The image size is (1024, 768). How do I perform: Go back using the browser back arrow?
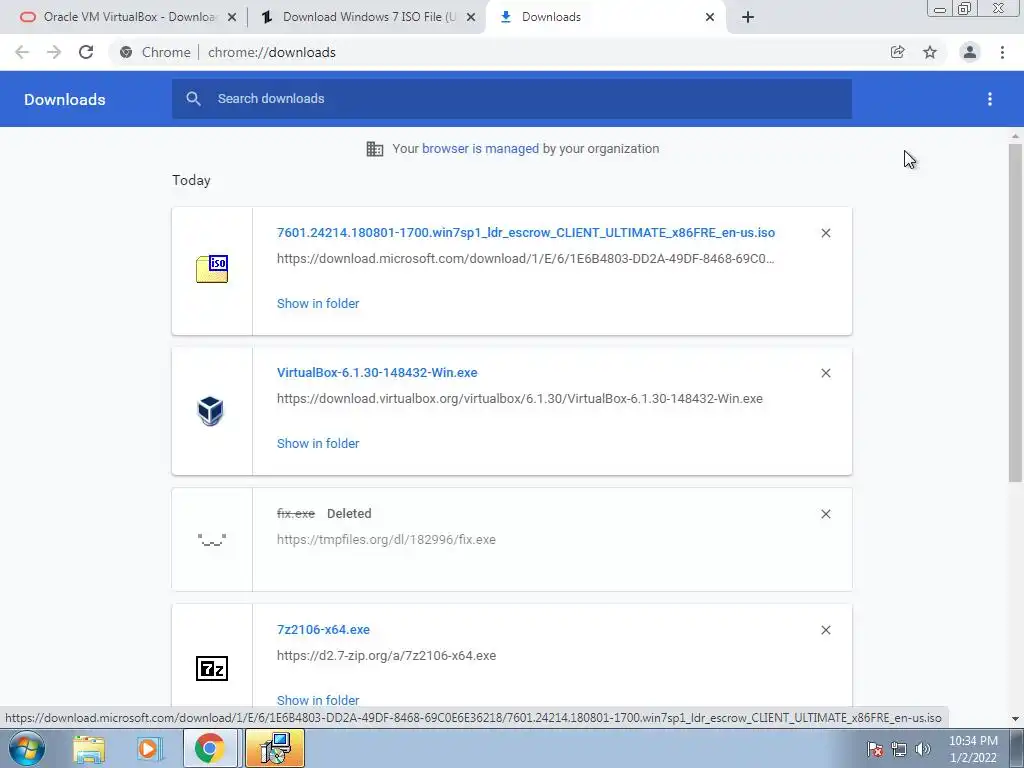[22, 52]
